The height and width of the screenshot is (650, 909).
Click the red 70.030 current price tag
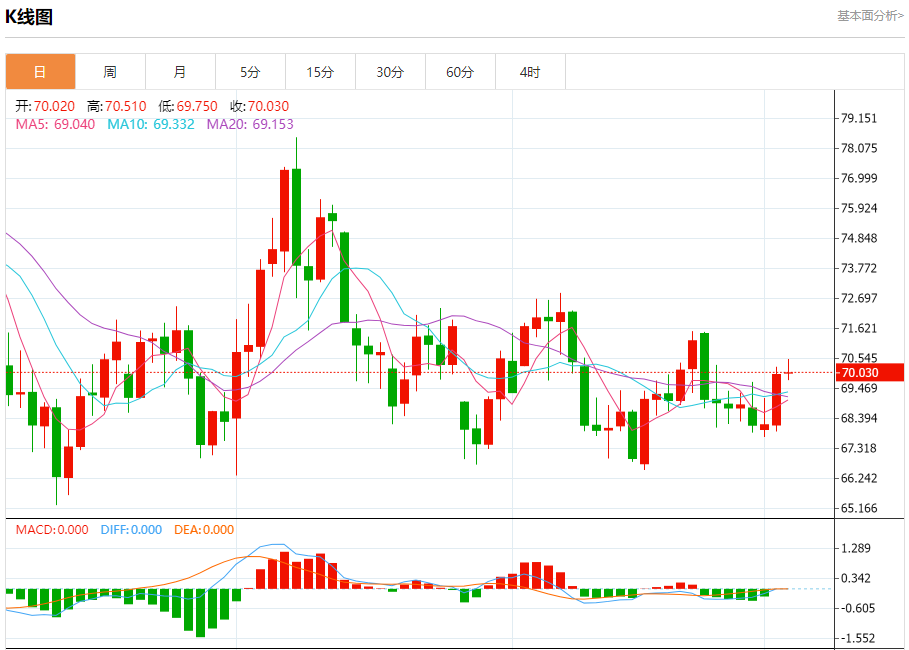click(x=870, y=372)
